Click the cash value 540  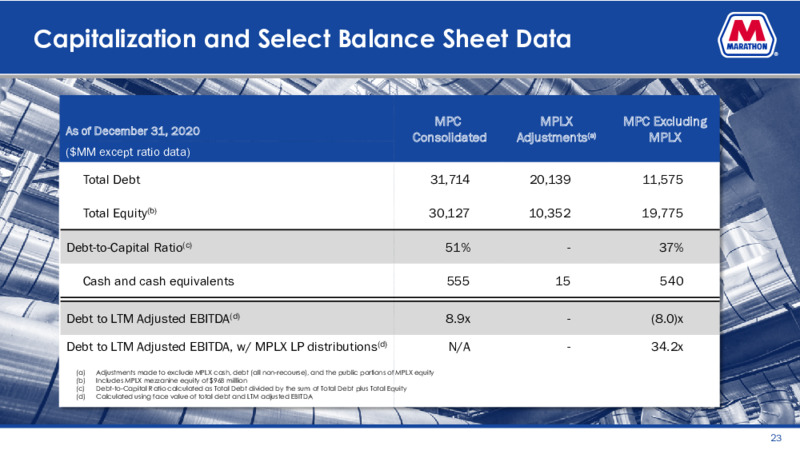[x=671, y=281]
